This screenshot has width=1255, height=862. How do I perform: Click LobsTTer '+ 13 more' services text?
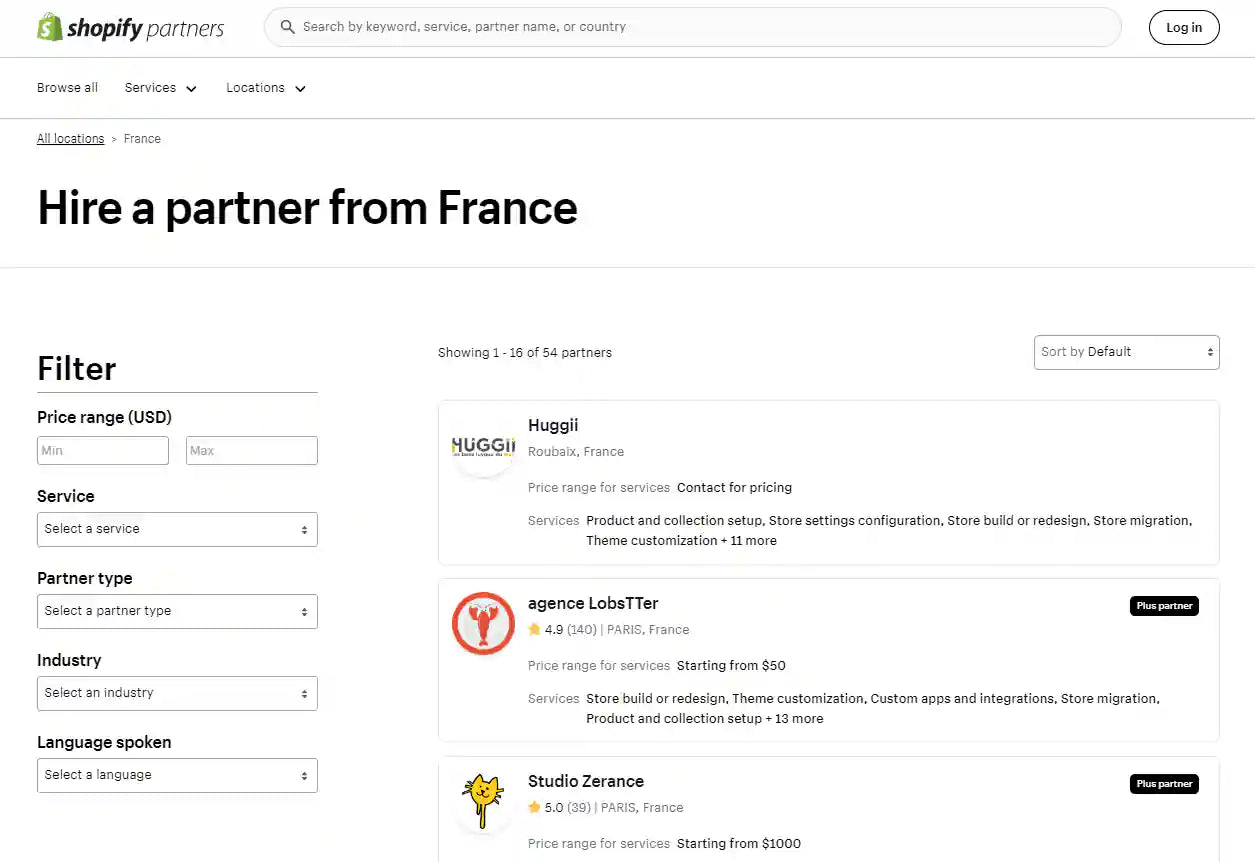pos(795,719)
